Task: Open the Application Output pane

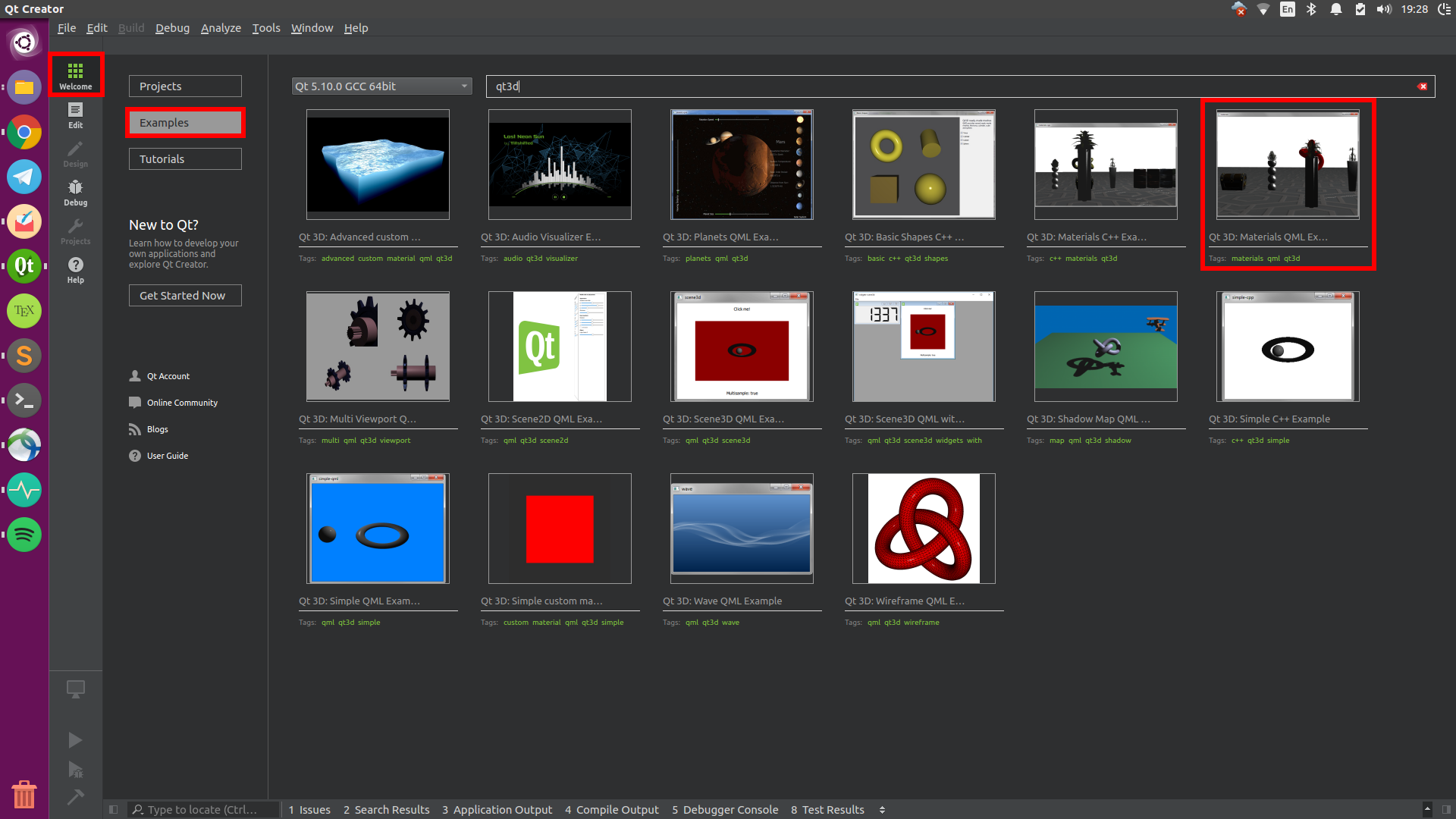Action: (x=497, y=809)
